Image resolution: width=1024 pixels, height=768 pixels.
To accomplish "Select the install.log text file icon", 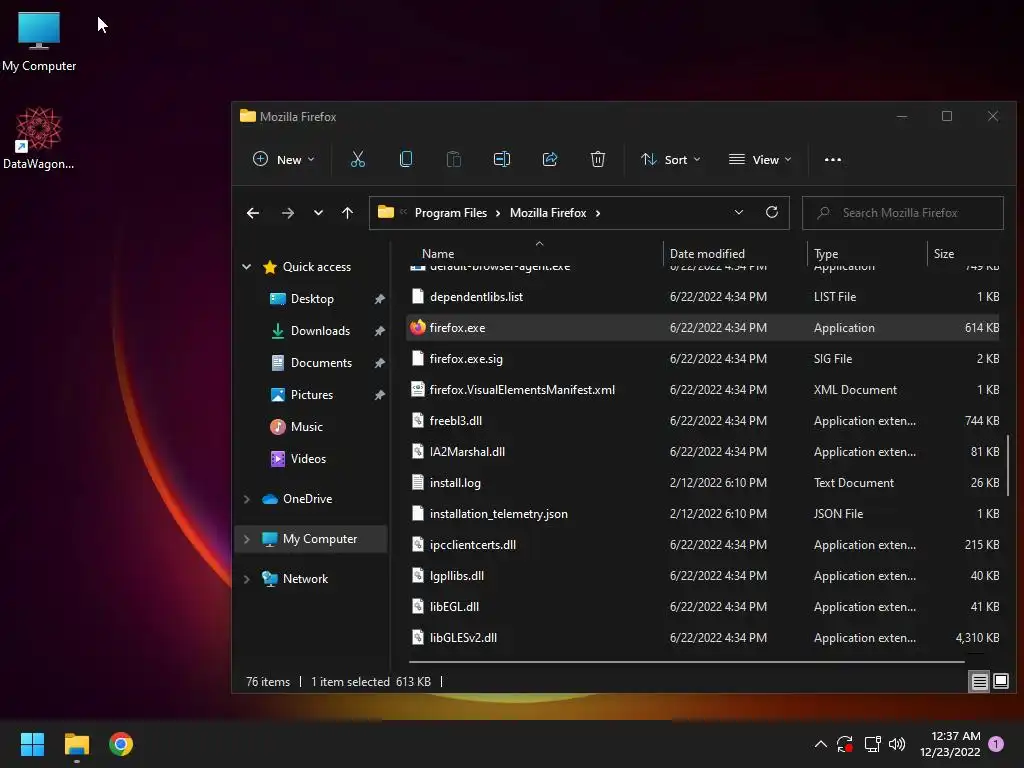I will (418, 483).
